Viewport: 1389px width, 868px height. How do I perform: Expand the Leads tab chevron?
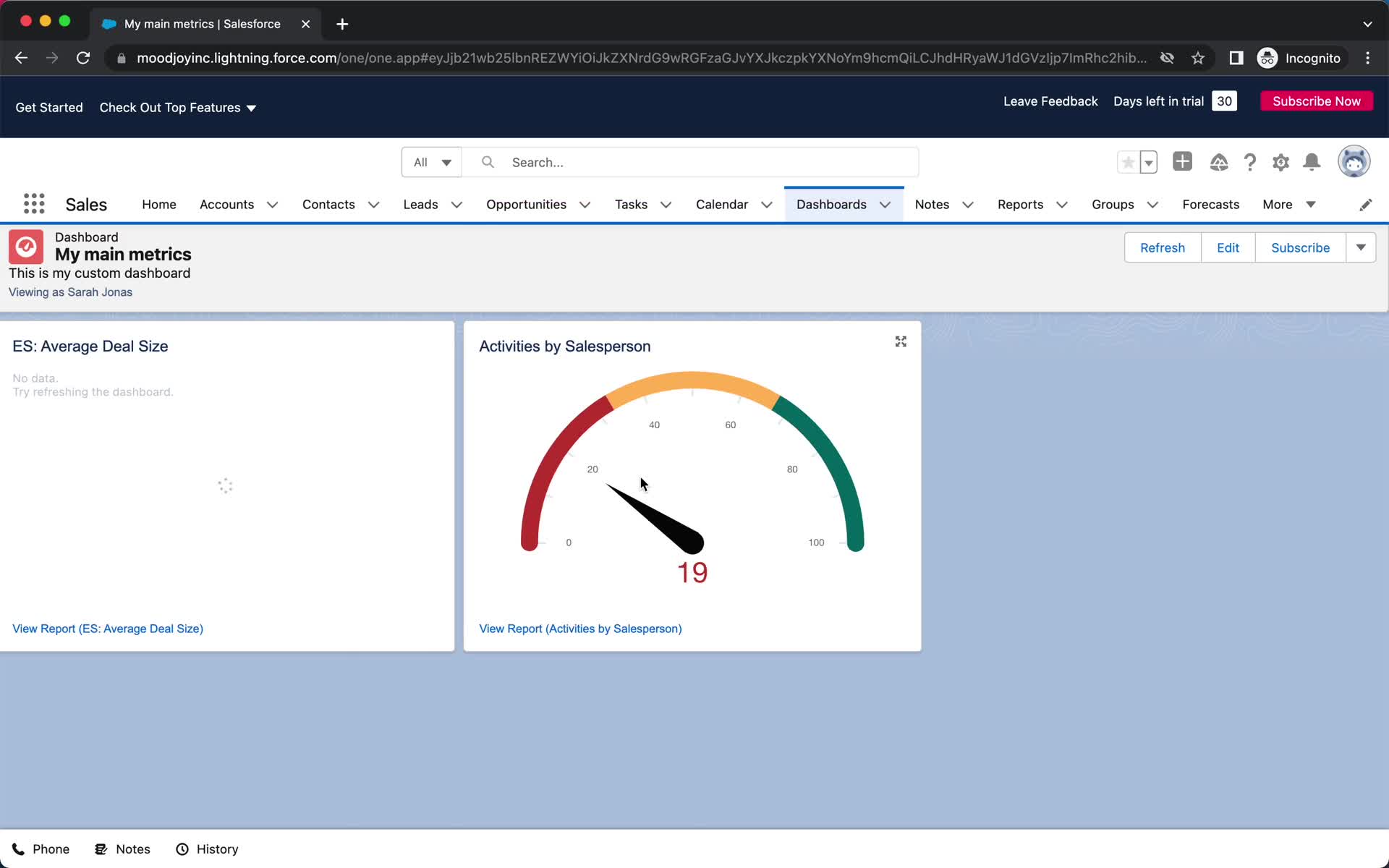(x=456, y=205)
